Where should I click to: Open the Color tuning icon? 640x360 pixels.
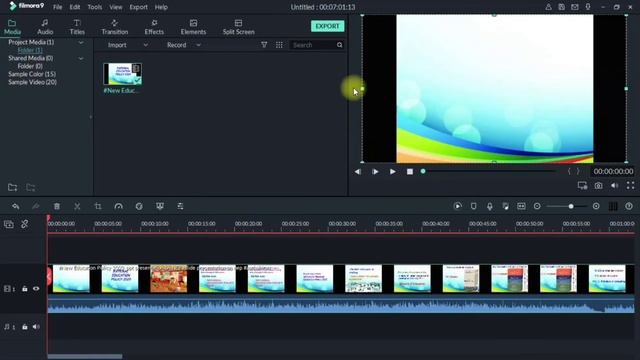(x=139, y=207)
